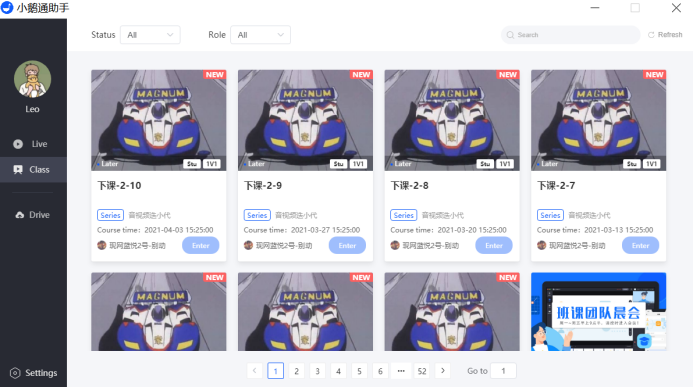Go to next page arrow
The width and height of the screenshot is (693, 388).
click(x=443, y=371)
